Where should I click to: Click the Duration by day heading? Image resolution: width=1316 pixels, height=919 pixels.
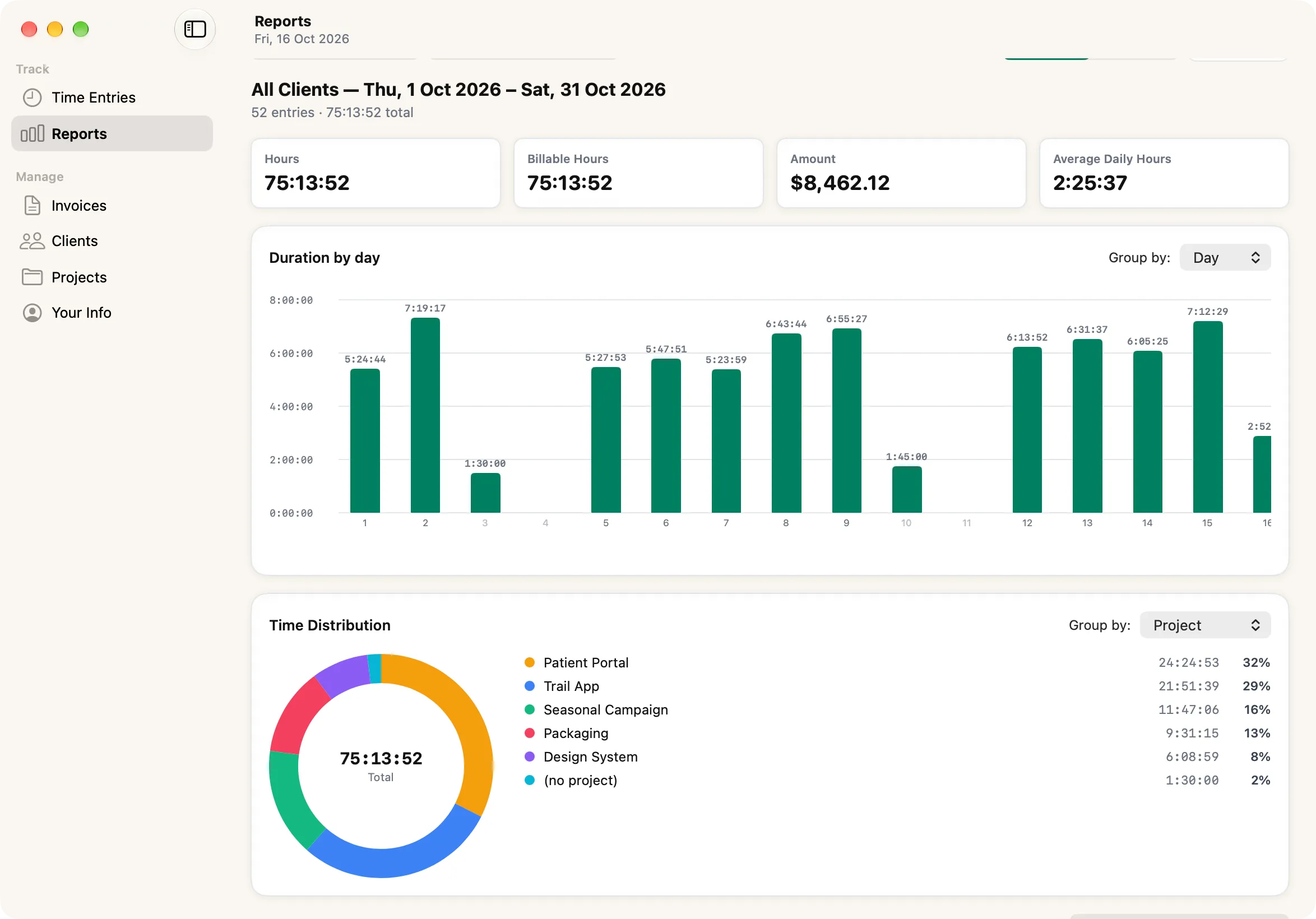pos(325,258)
